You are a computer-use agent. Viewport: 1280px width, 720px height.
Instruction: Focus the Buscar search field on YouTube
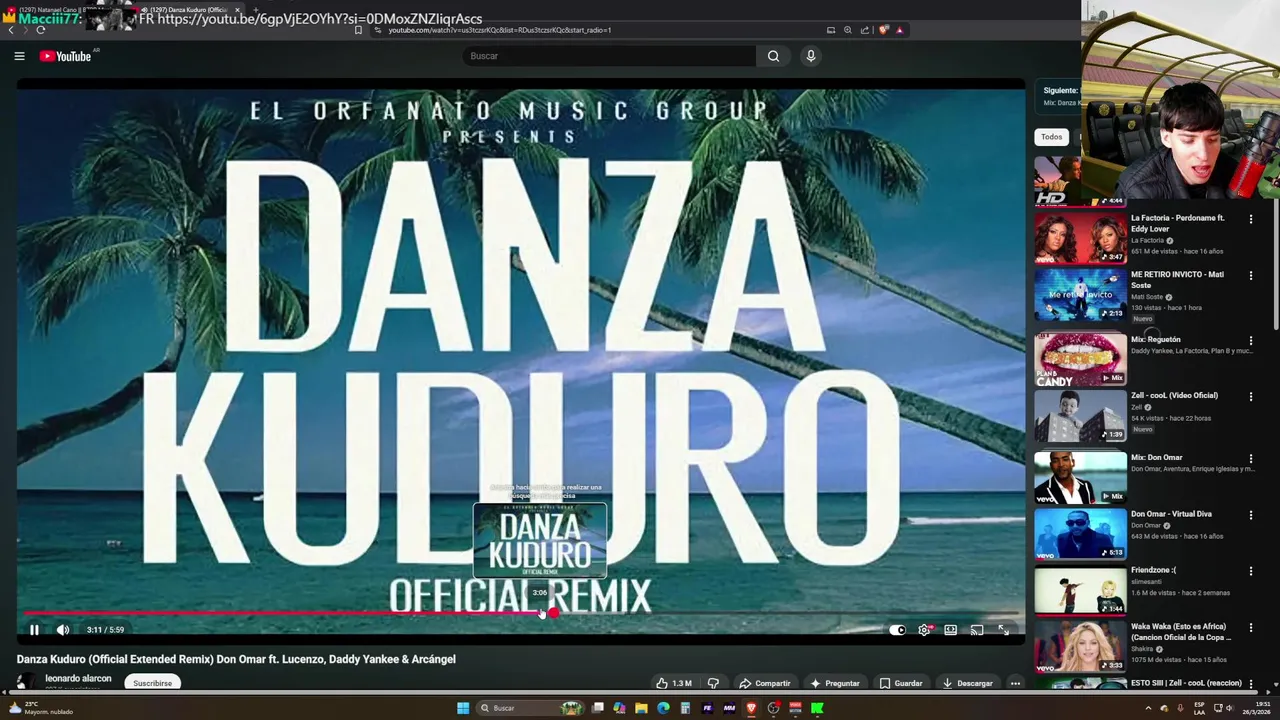[610, 56]
